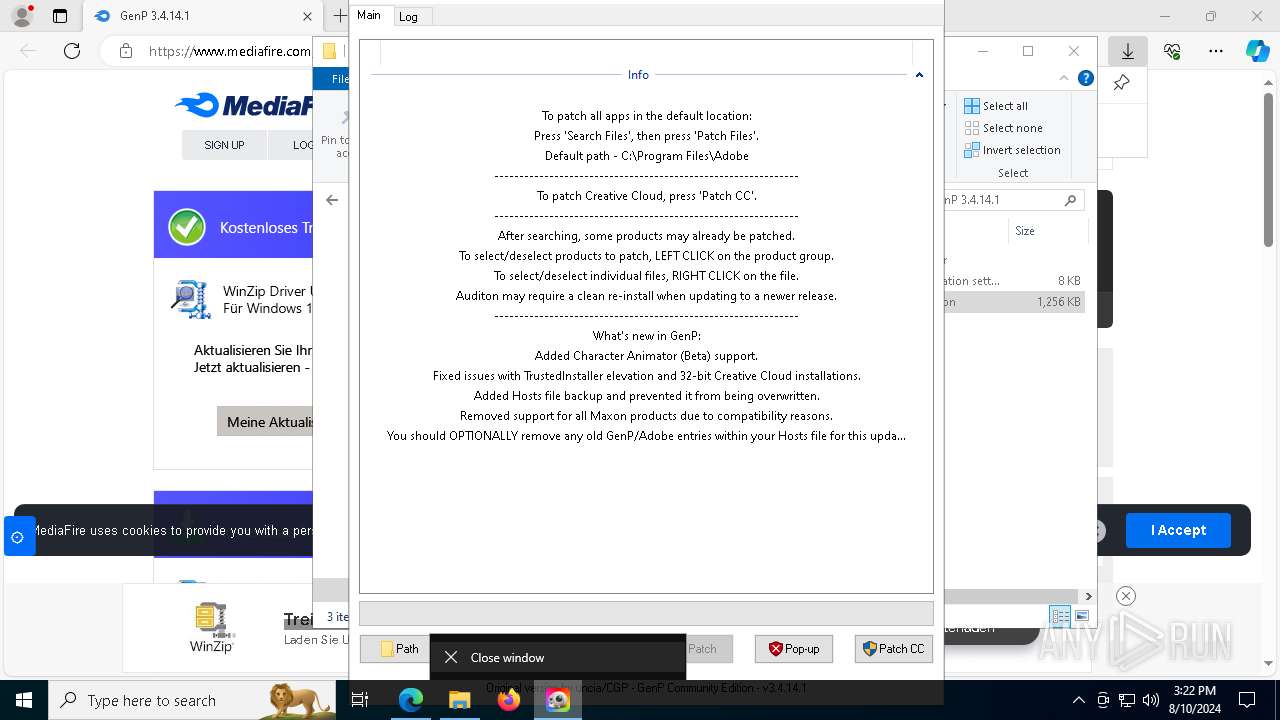The width and height of the screenshot is (1280, 720).
Task: Click Edge Downloads toolbar icon
Action: coord(1128,51)
